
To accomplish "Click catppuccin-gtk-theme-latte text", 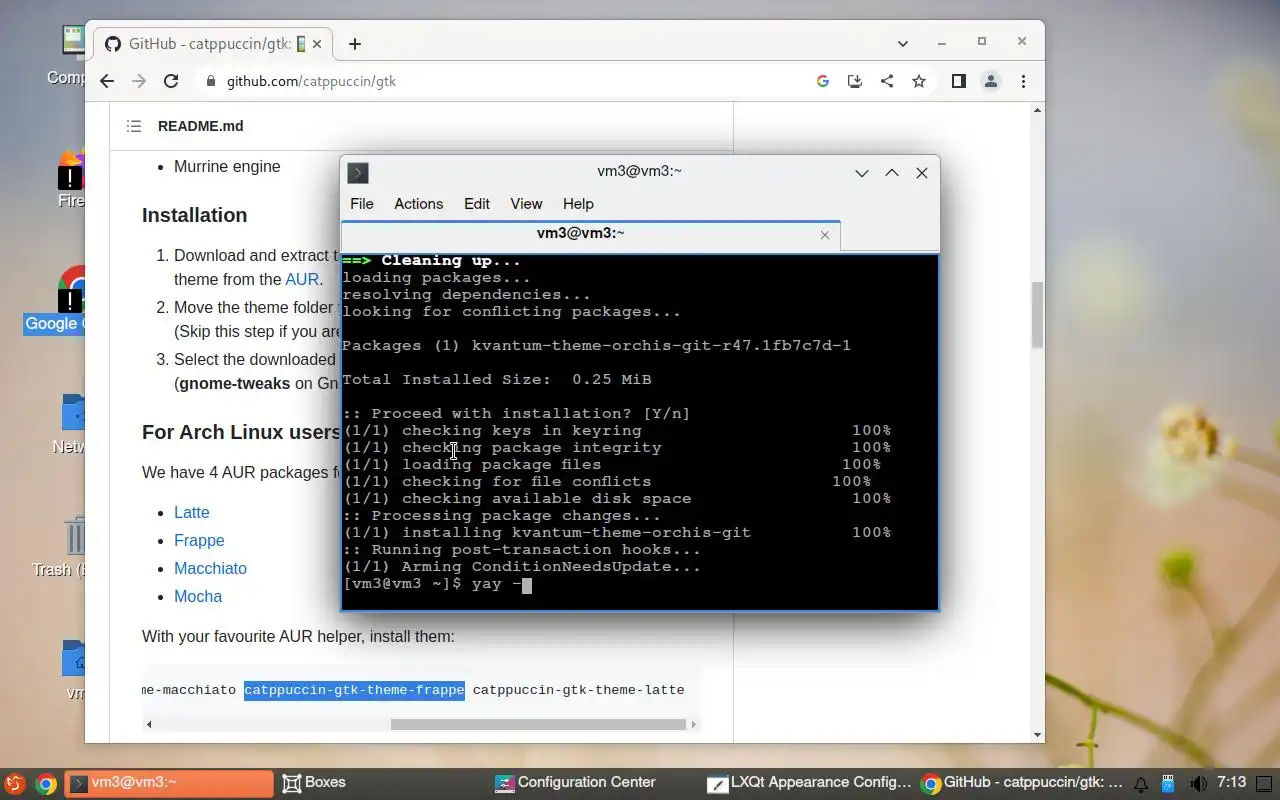I will pyautogui.click(x=578, y=690).
